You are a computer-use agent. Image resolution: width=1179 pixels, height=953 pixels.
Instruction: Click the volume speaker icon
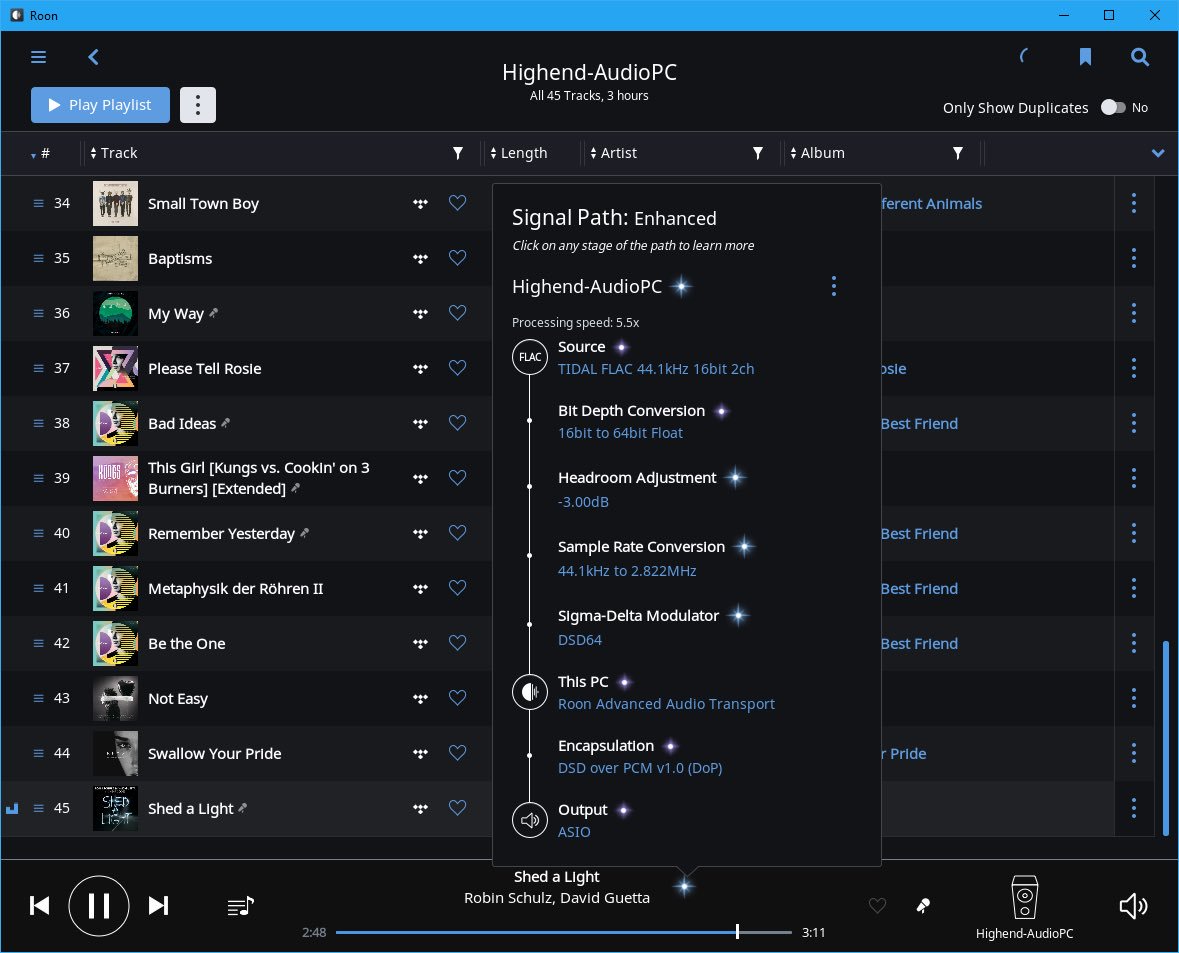(x=1133, y=906)
